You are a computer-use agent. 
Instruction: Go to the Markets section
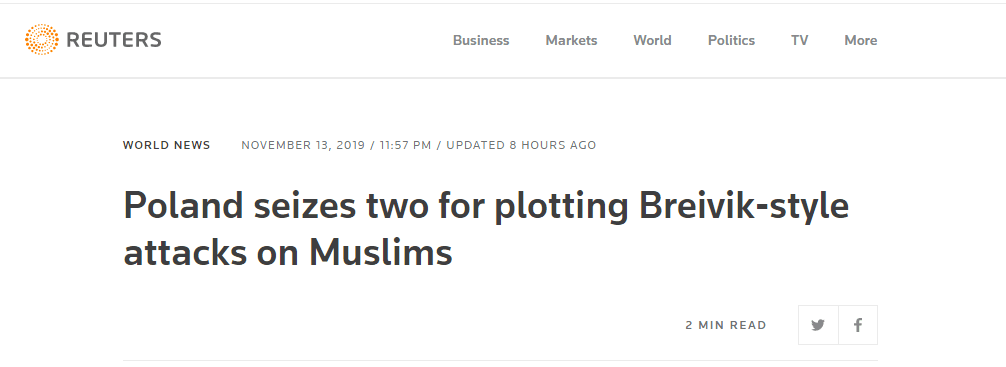571,40
